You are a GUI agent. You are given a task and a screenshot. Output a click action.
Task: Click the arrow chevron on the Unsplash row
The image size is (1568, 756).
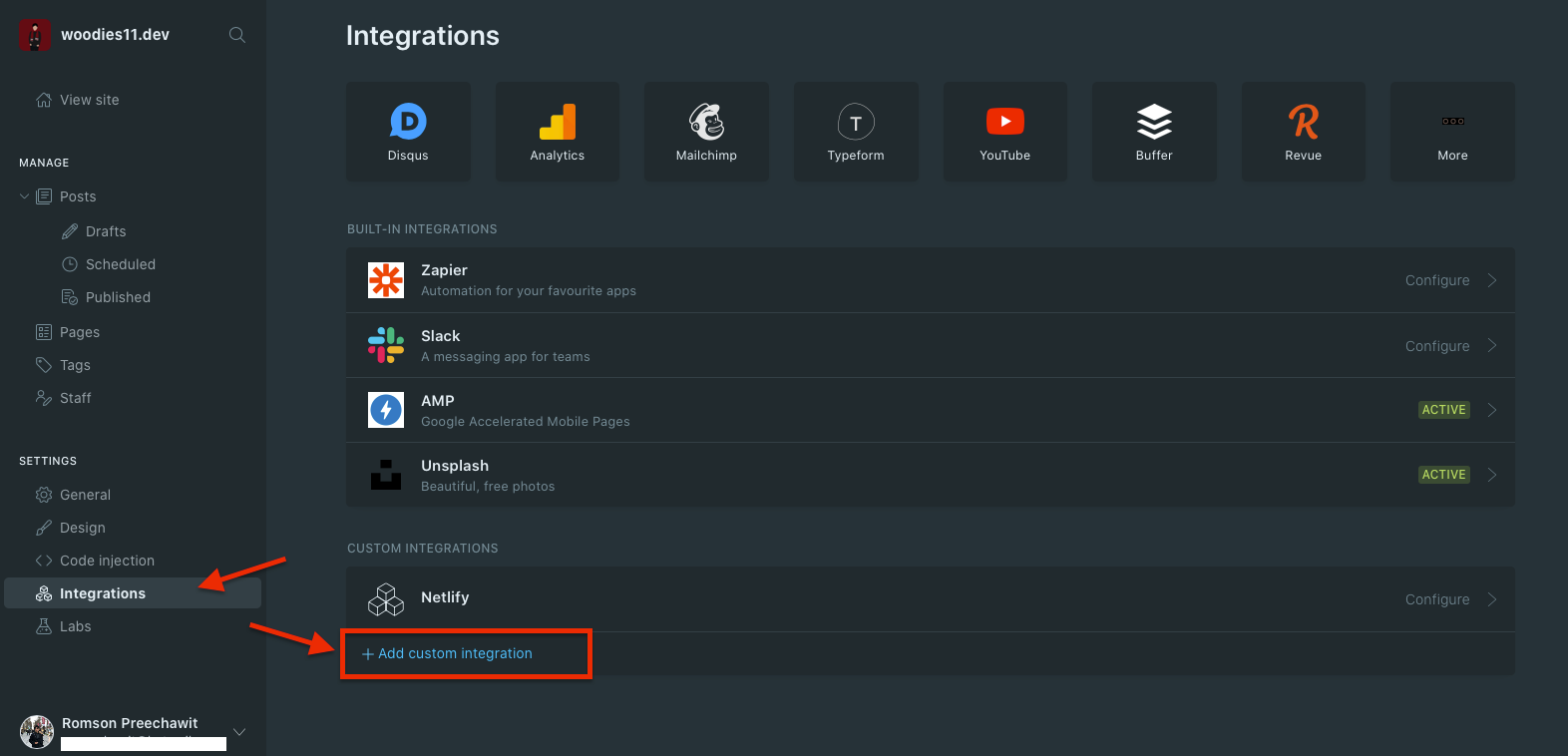tap(1492, 475)
